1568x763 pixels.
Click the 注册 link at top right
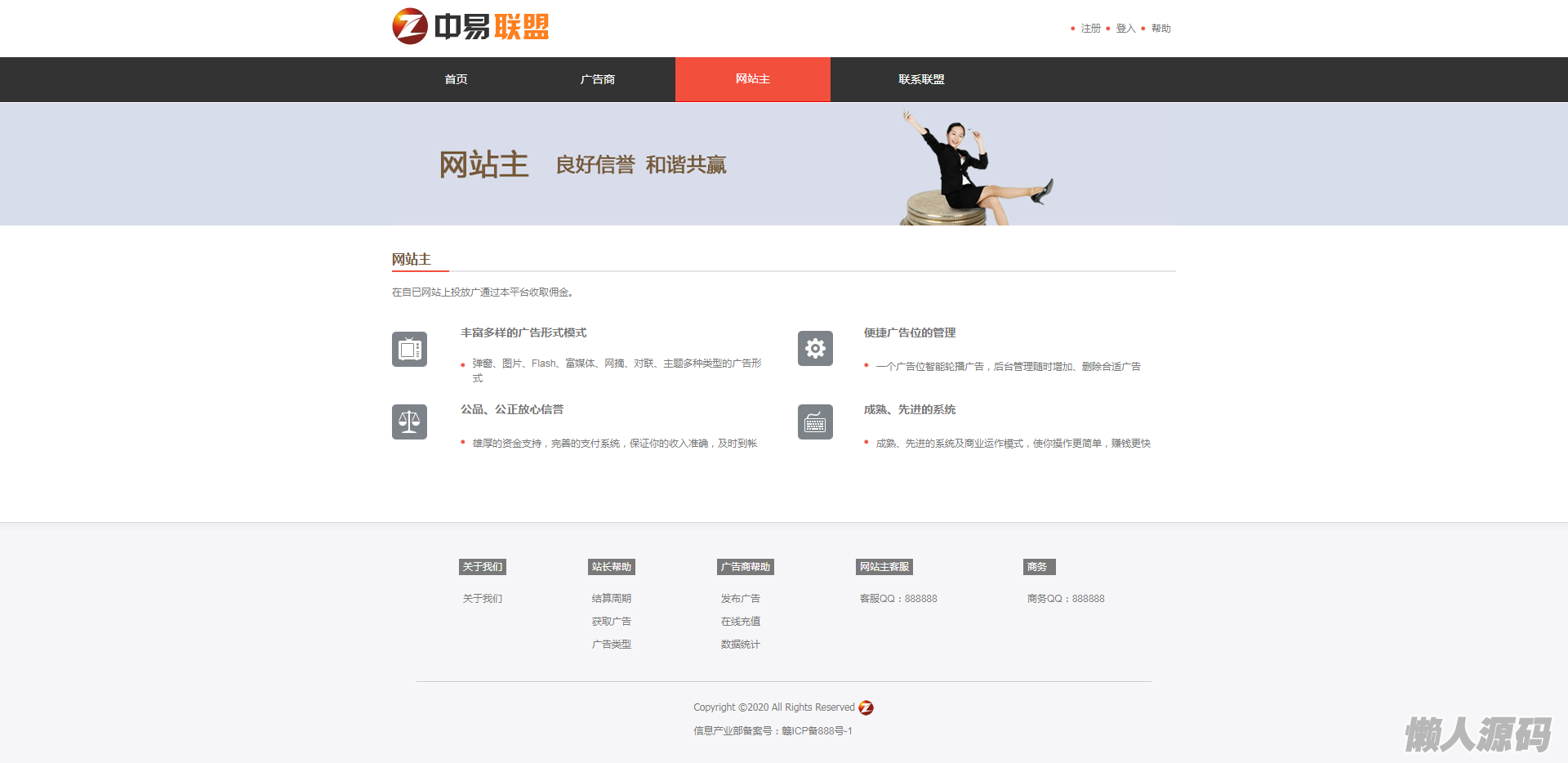tap(1090, 29)
